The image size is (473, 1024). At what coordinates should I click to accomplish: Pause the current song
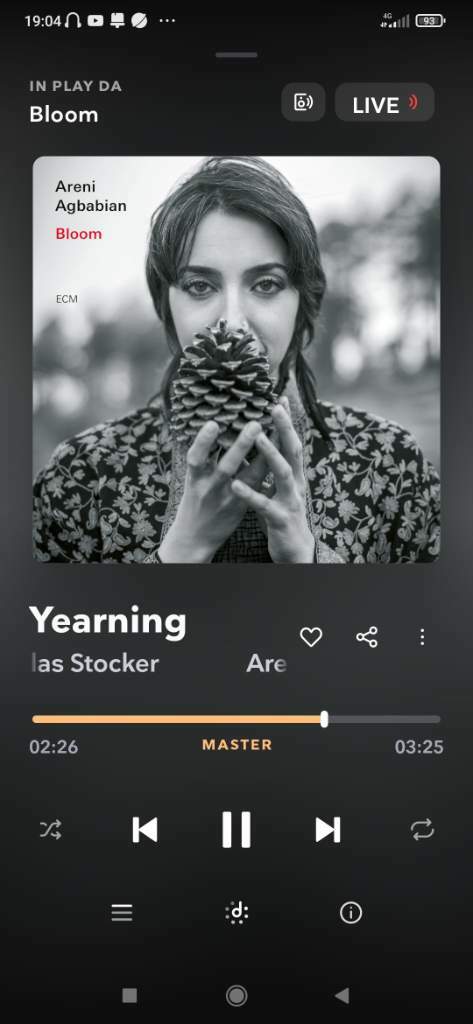[236, 830]
